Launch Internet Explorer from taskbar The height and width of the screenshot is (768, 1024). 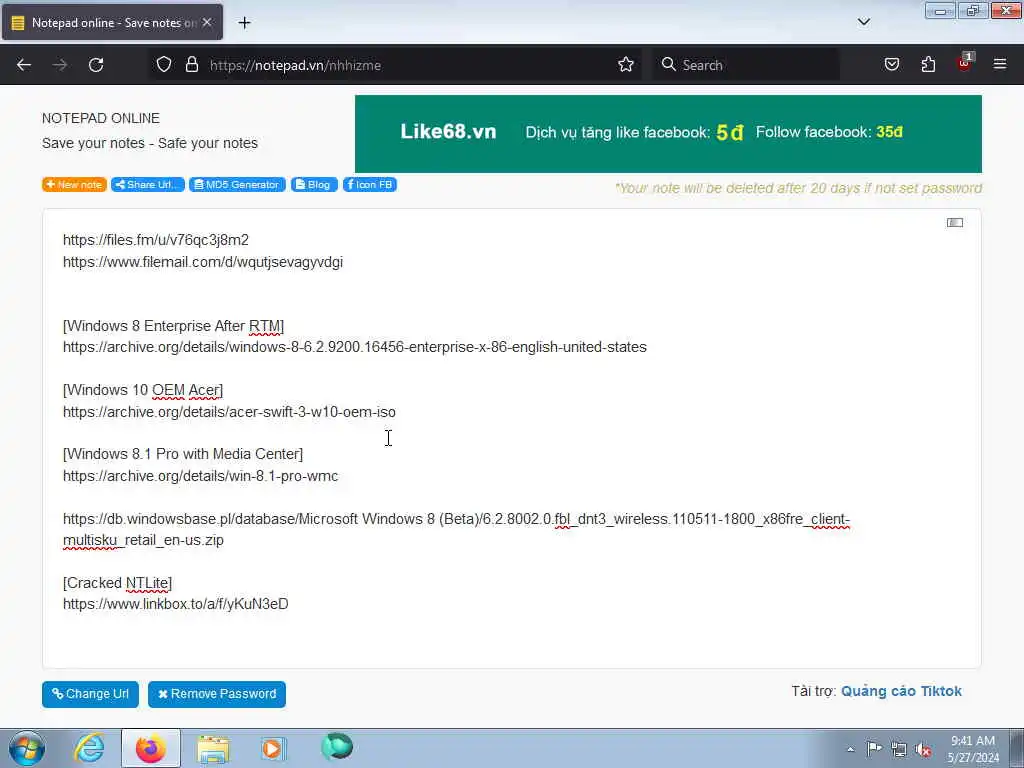[89, 748]
